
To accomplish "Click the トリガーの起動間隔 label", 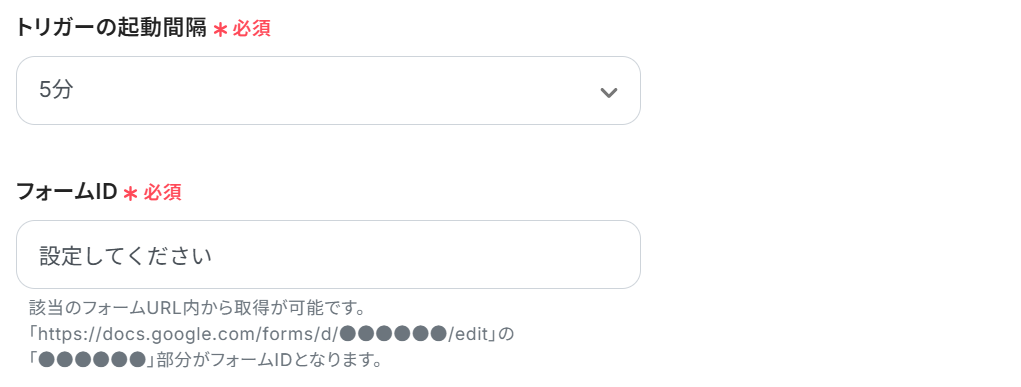I will [x=111, y=28].
